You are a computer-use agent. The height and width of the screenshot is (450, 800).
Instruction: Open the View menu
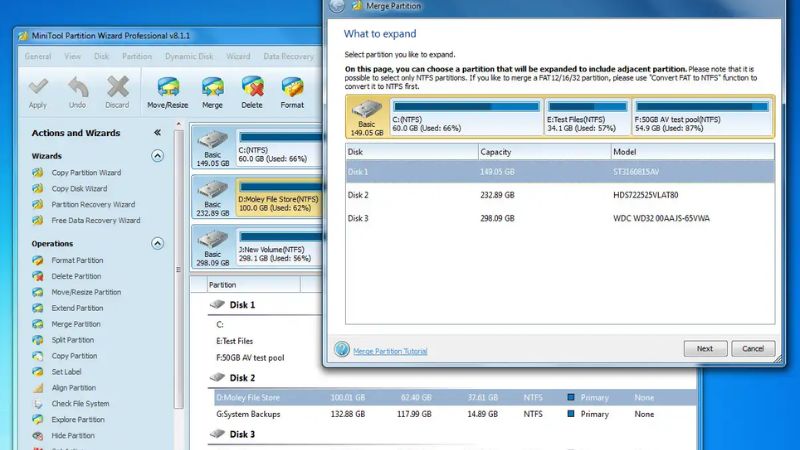click(72, 56)
